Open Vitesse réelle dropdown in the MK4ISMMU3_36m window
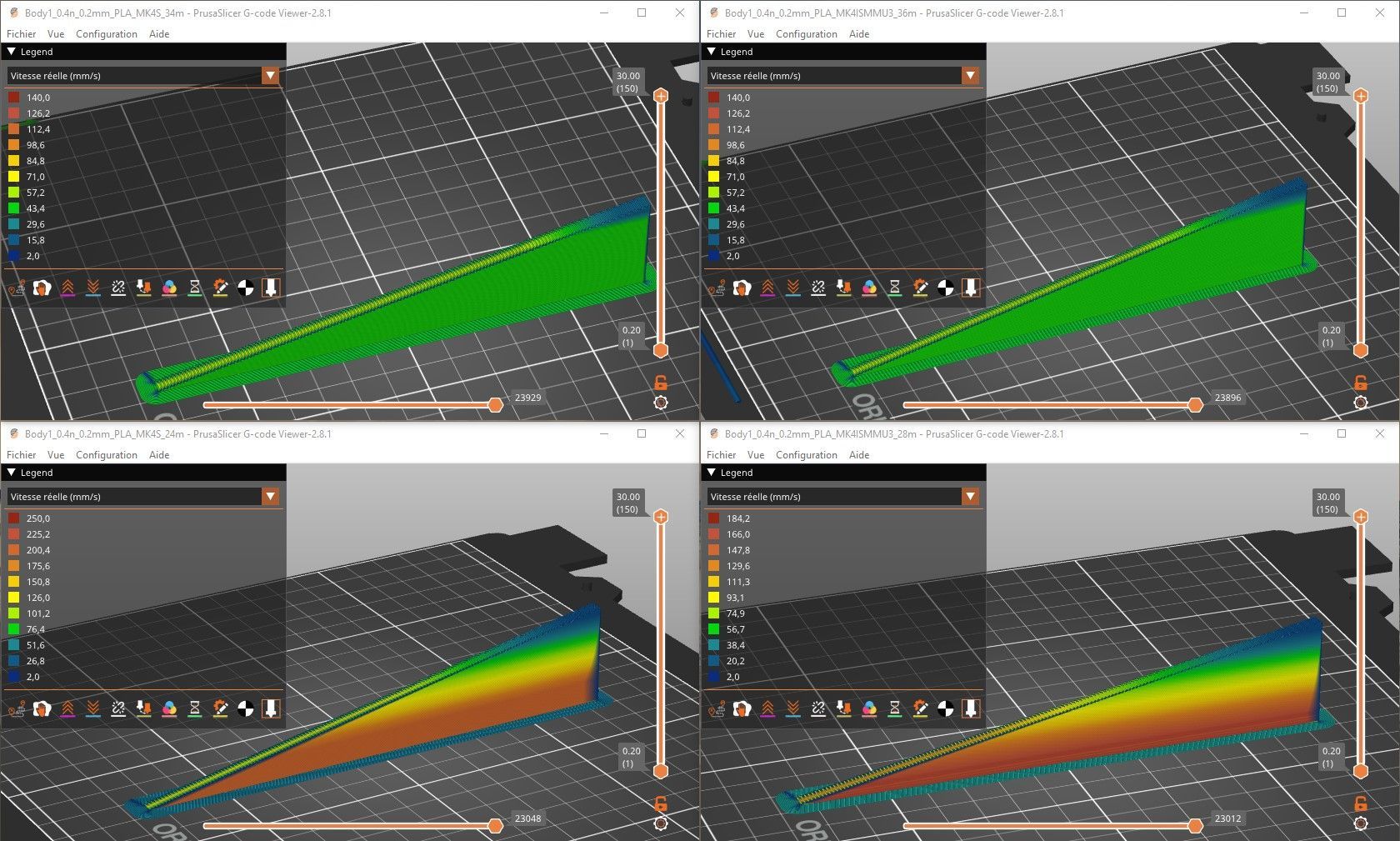 843,76
